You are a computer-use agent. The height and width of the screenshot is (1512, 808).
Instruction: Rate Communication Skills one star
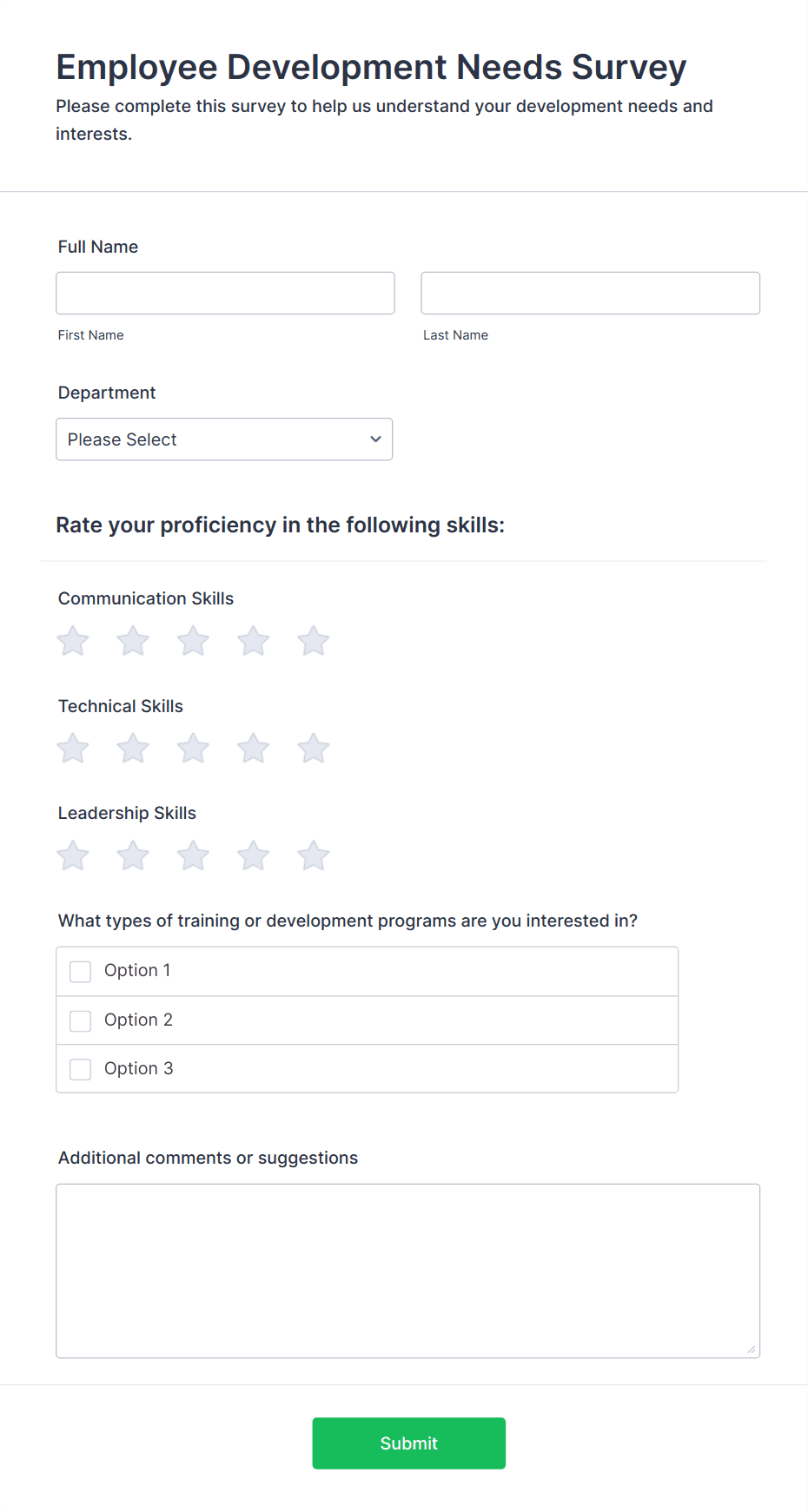pos(72,640)
